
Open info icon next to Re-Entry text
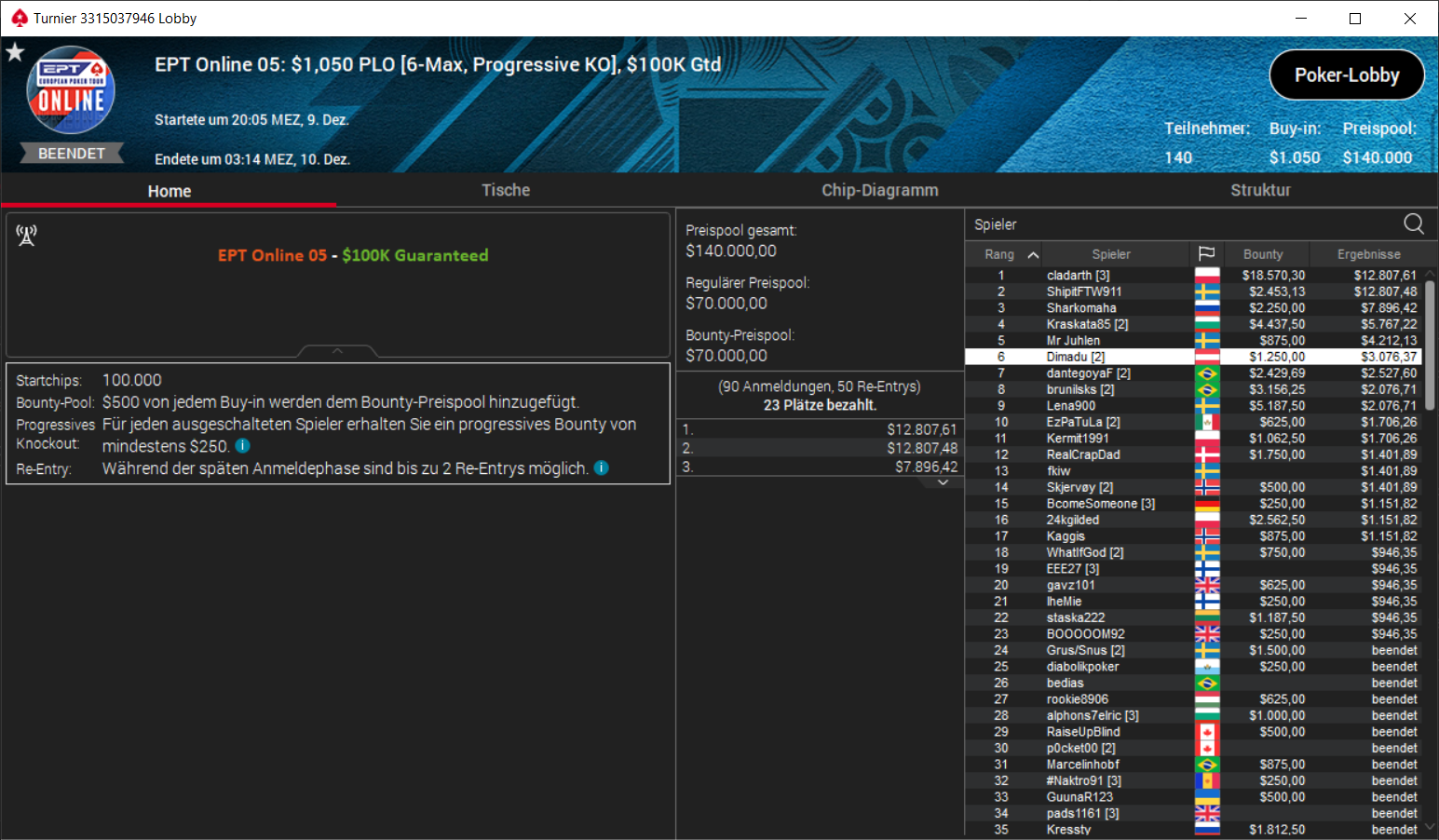point(602,467)
